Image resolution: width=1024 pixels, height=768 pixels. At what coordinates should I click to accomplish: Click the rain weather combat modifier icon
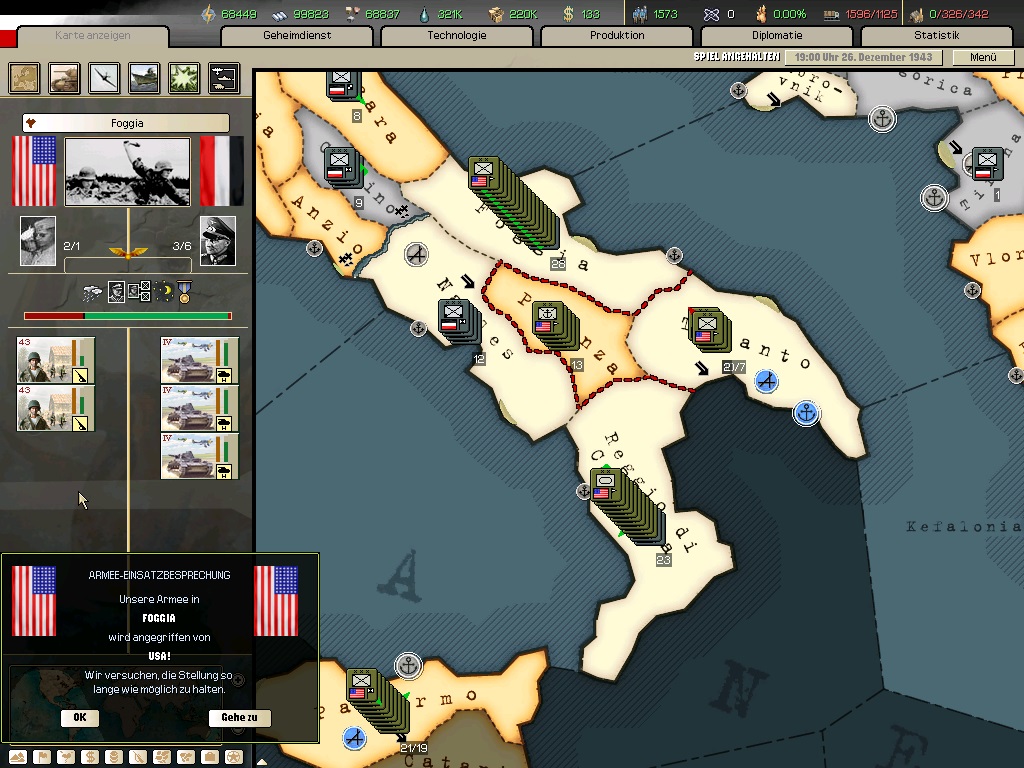[x=92, y=292]
